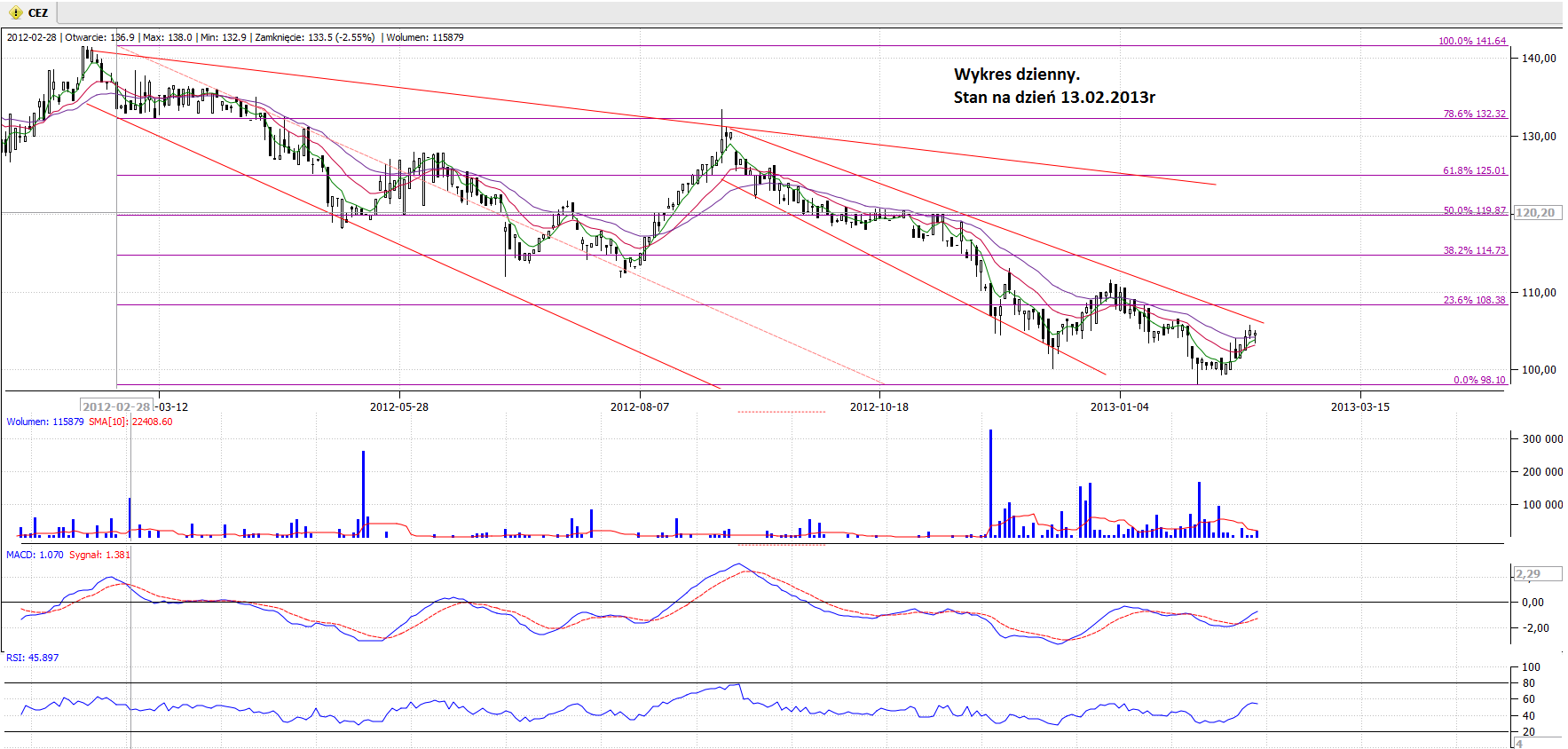
Task: Click the 'MACD: 1.070' indicator label
Action: tap(35, 555)
